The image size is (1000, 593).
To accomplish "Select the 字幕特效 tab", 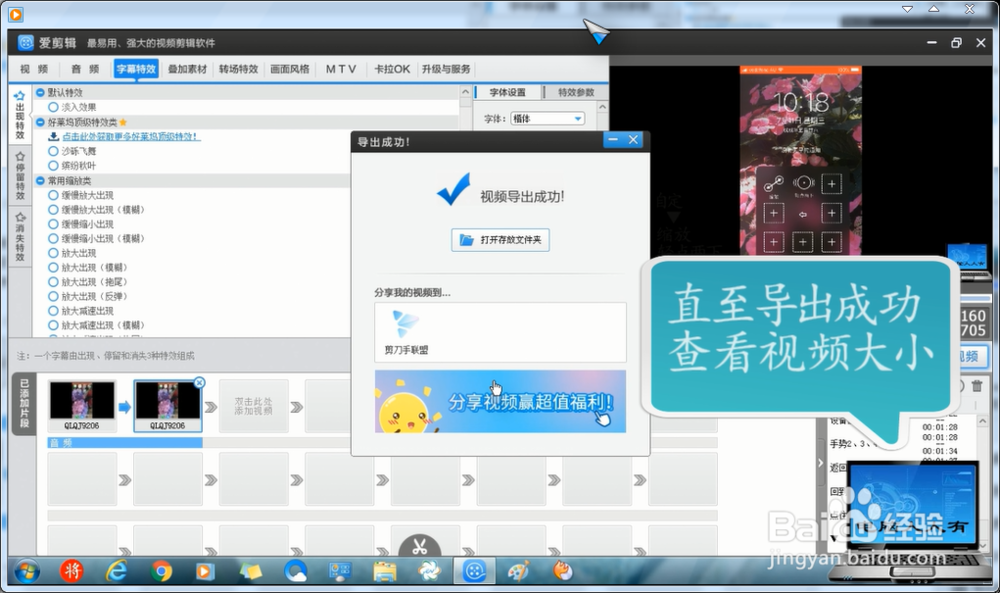I will coord(136,69).
